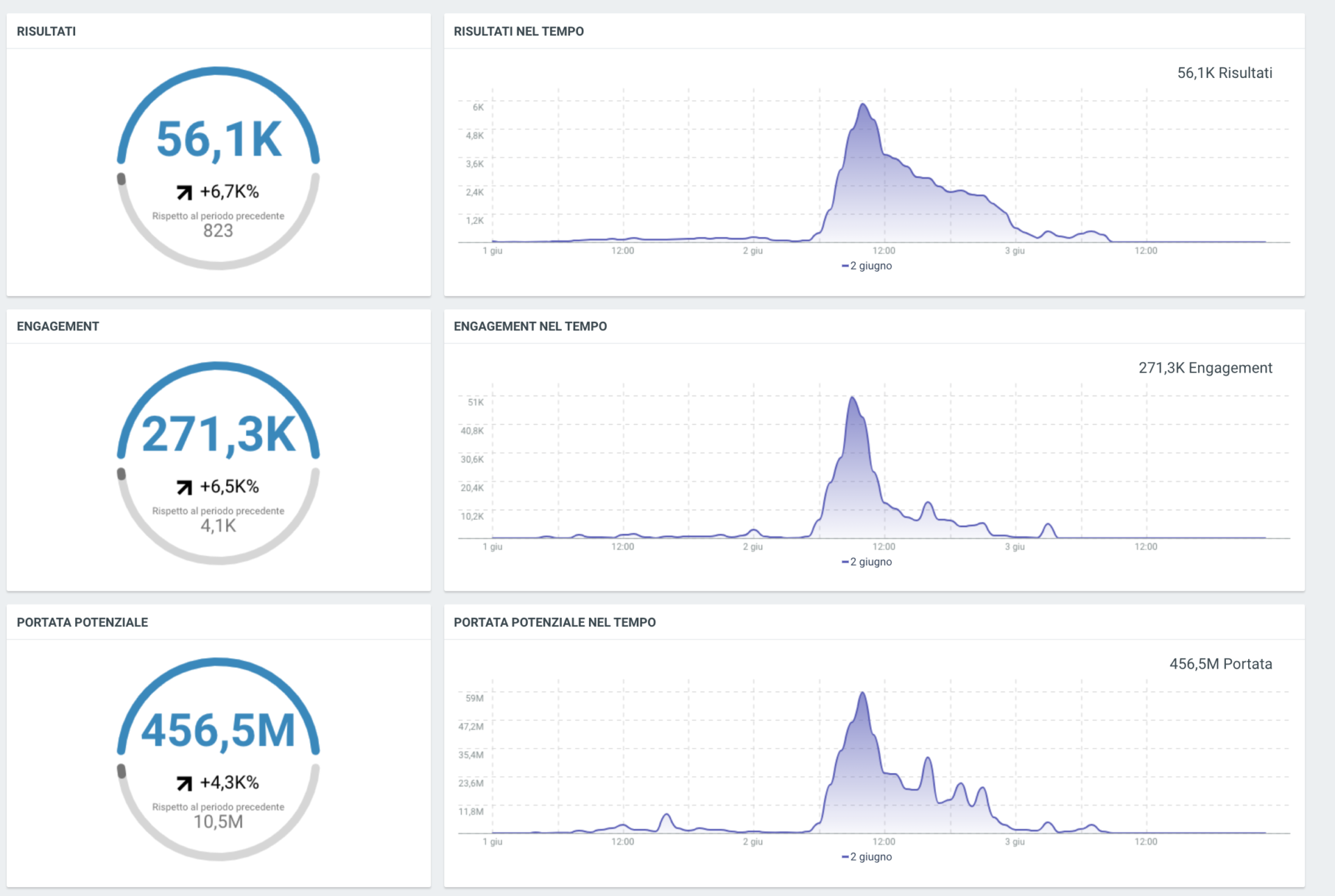Click previous period value 10,5M
This screenshot has height=896, width=1335.
pos(218,822)
